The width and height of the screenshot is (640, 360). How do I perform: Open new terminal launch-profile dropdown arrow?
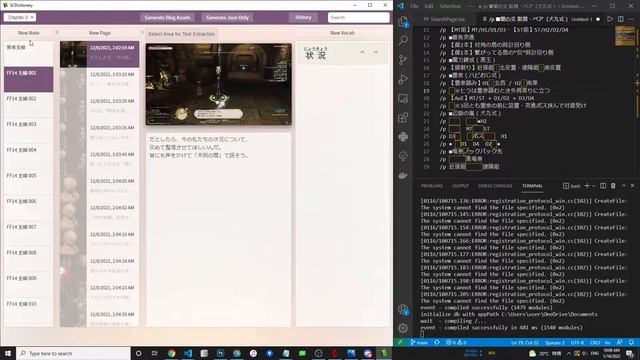[x=593, y=186]
